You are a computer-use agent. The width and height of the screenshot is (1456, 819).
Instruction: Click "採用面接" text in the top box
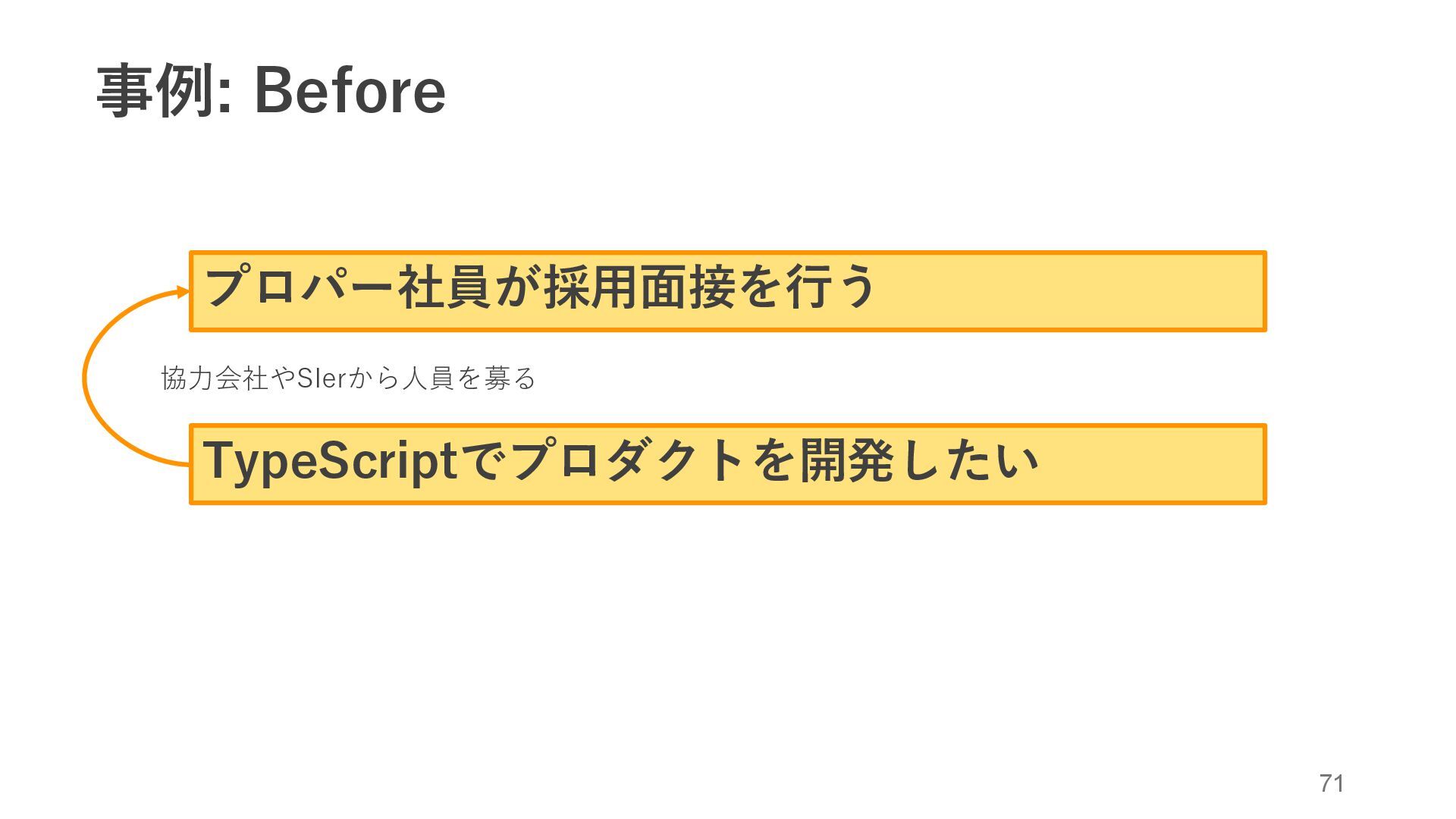pyautogui.click(x=639, y=287)
